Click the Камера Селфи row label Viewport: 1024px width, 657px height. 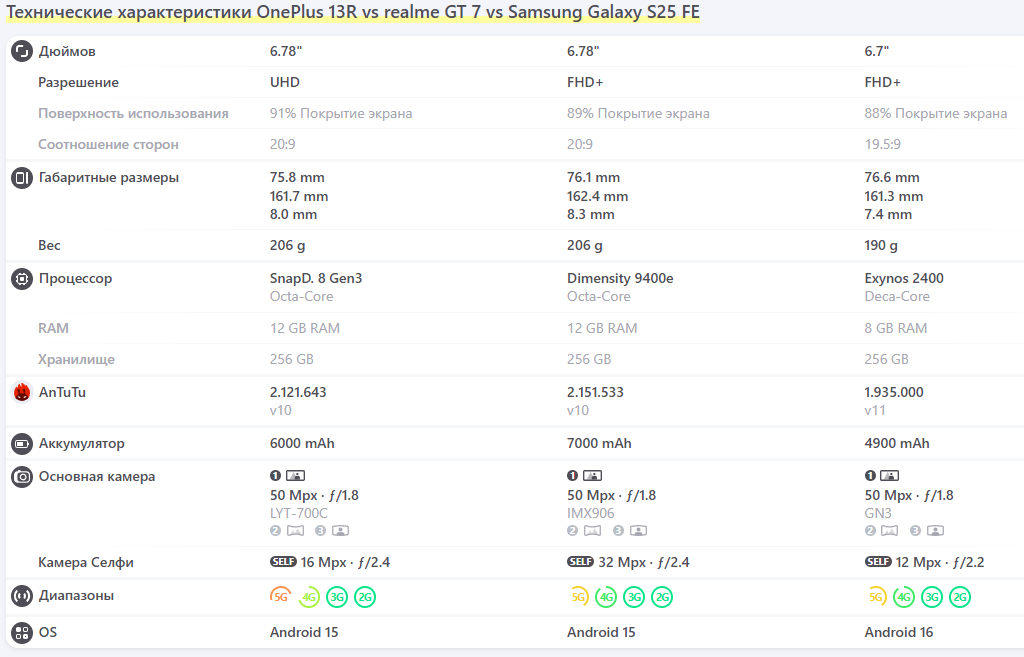[86, 562]
